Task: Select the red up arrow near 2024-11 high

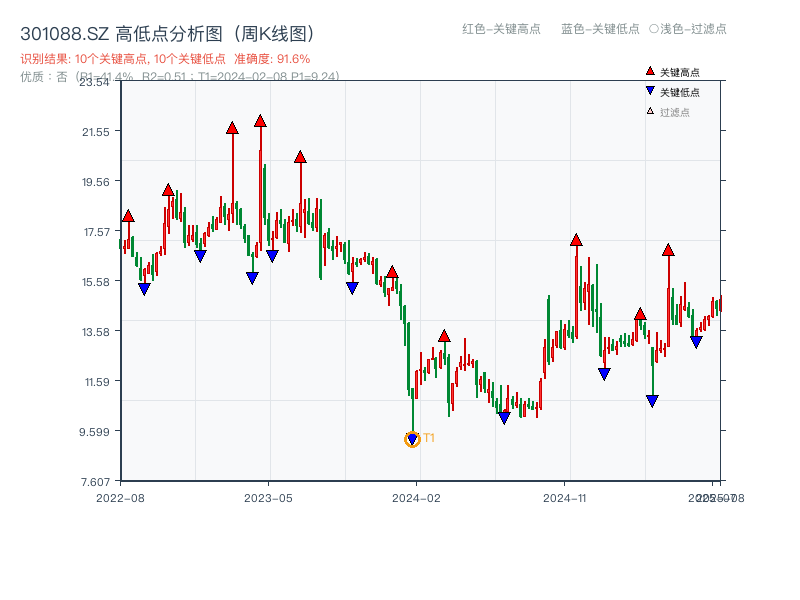Action: click(x=577, y=239)
